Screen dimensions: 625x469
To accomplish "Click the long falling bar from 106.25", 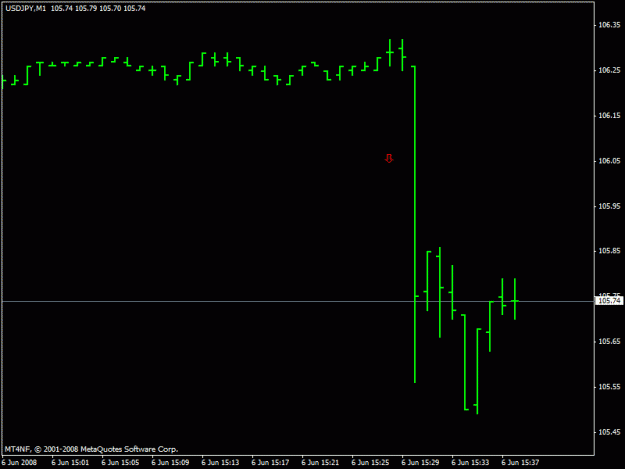I will coord(415,224).
